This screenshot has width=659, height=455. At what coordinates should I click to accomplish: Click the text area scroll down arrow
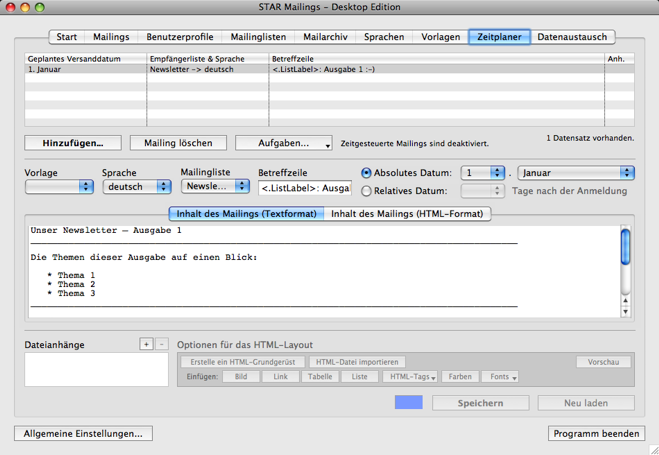tap(625, 311)
